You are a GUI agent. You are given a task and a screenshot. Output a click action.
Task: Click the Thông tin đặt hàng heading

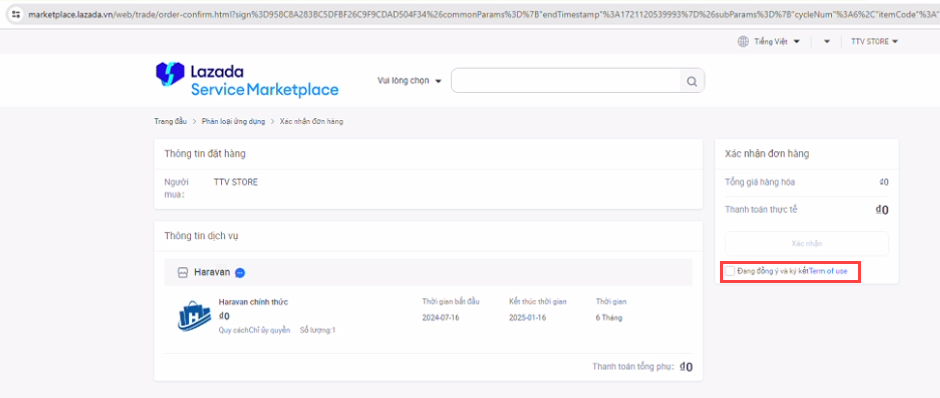click(x=205, y=153)
